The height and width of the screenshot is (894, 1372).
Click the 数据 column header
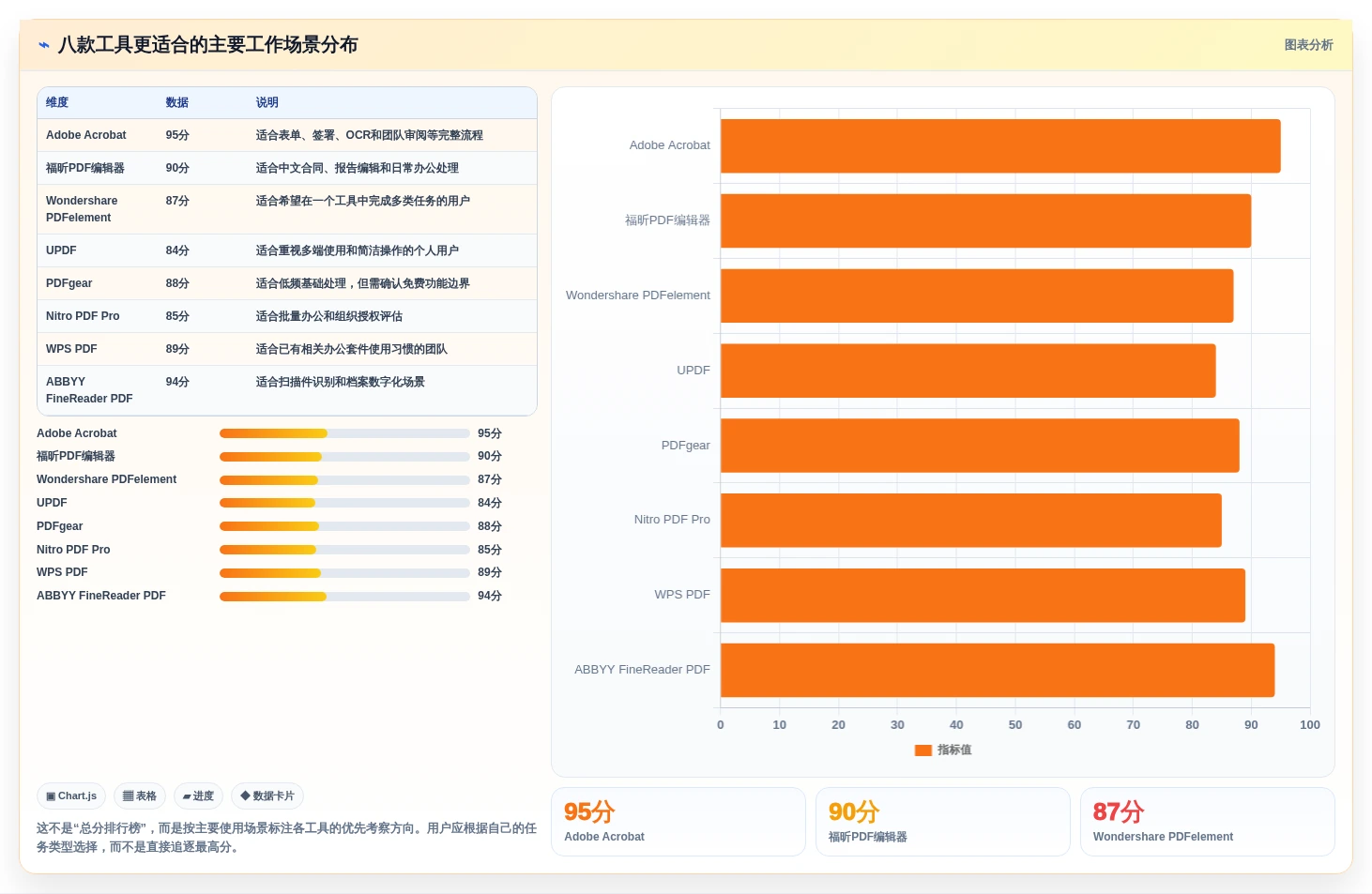[177, 102]
